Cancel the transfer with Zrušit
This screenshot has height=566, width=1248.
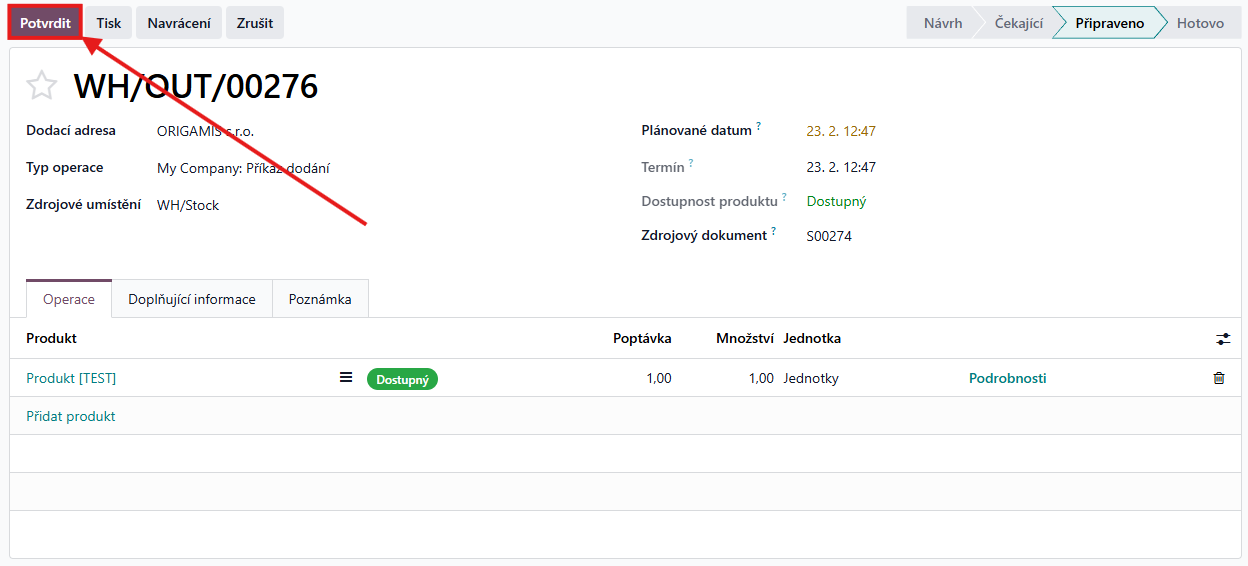point(255,23)
